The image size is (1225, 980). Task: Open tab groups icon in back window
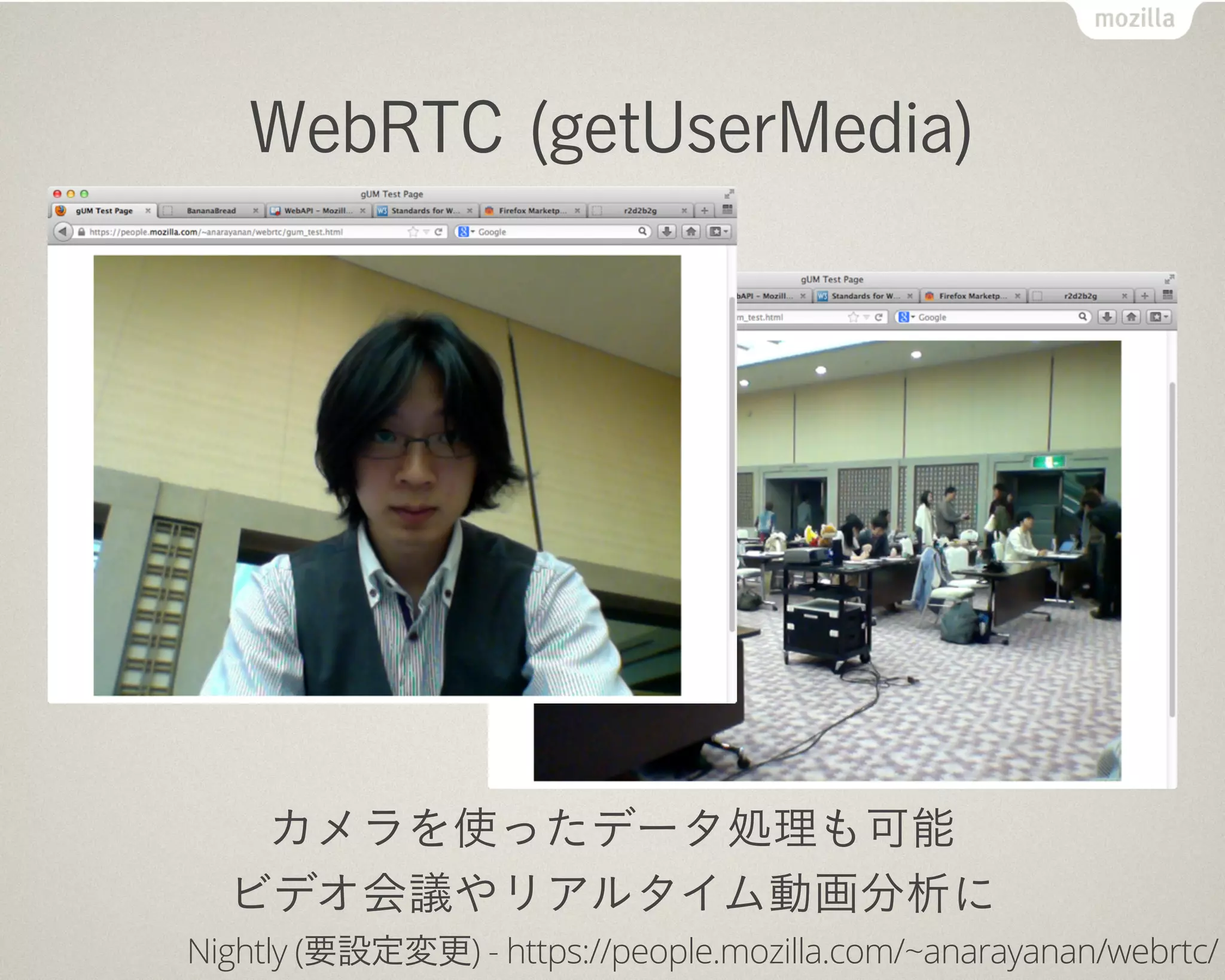pyautogui.click(x=1167, y=295)
